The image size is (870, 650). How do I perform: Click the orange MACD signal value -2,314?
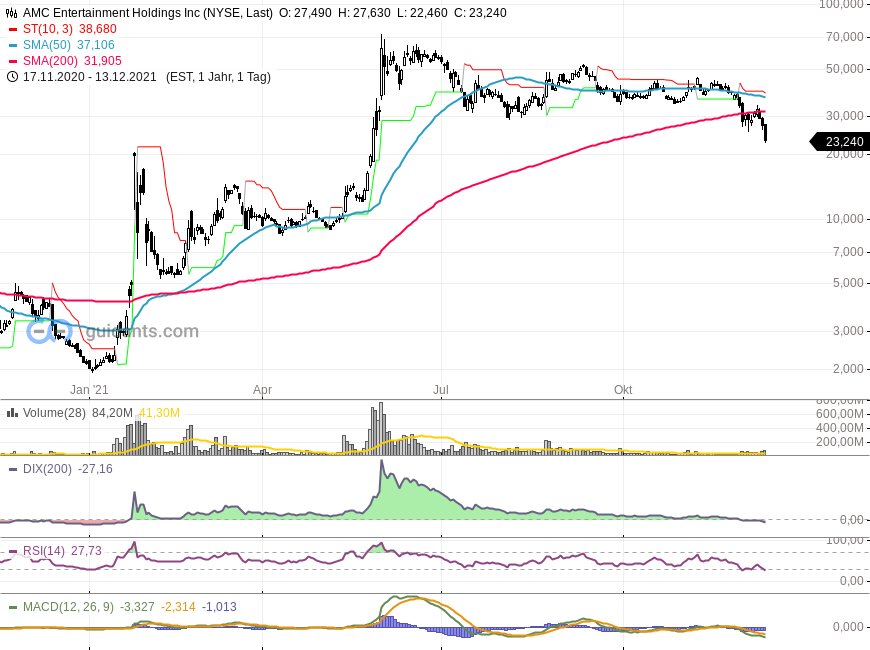[178, 607]
